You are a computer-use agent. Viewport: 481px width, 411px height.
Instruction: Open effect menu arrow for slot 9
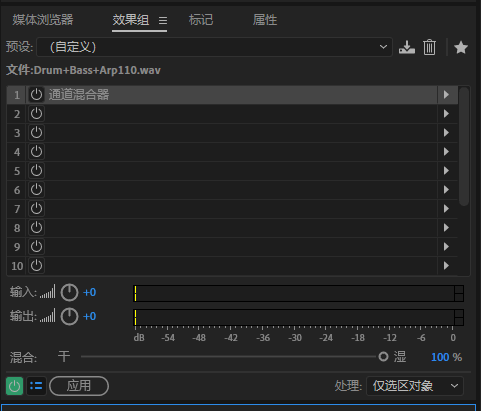[x=447, y=247]
